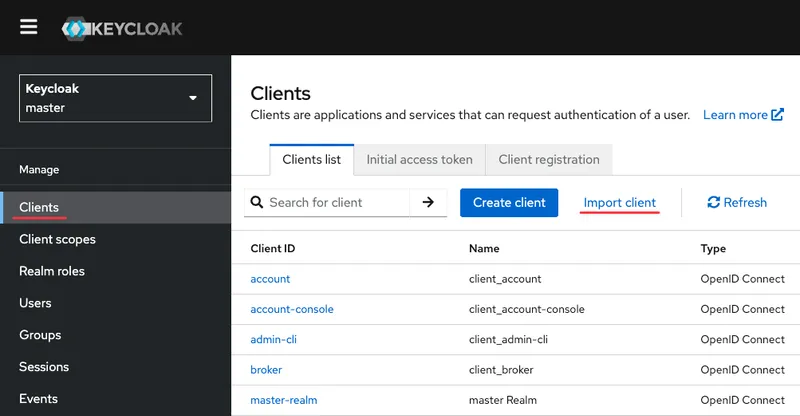Click the search arrow submit button
Viewport: 800px width, 416px height.
coord(428,202)
